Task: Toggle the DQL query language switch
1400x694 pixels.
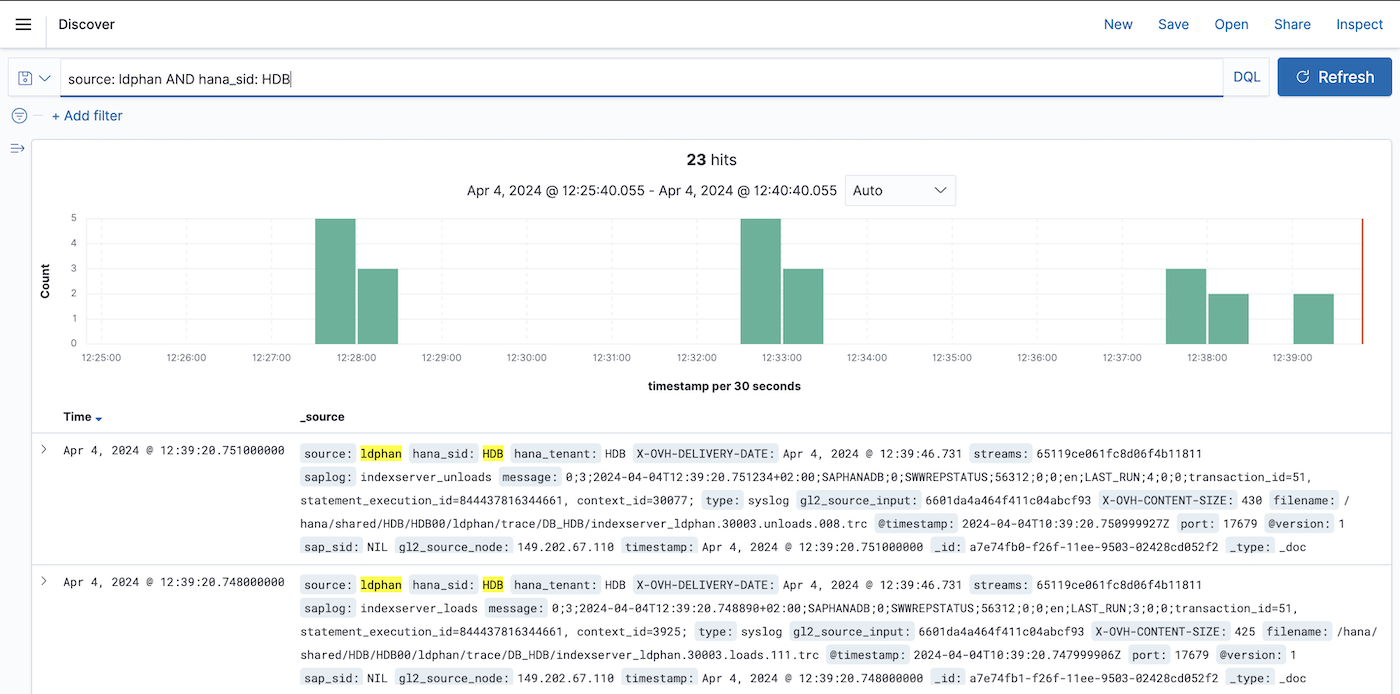Action: click(1246, 77)
